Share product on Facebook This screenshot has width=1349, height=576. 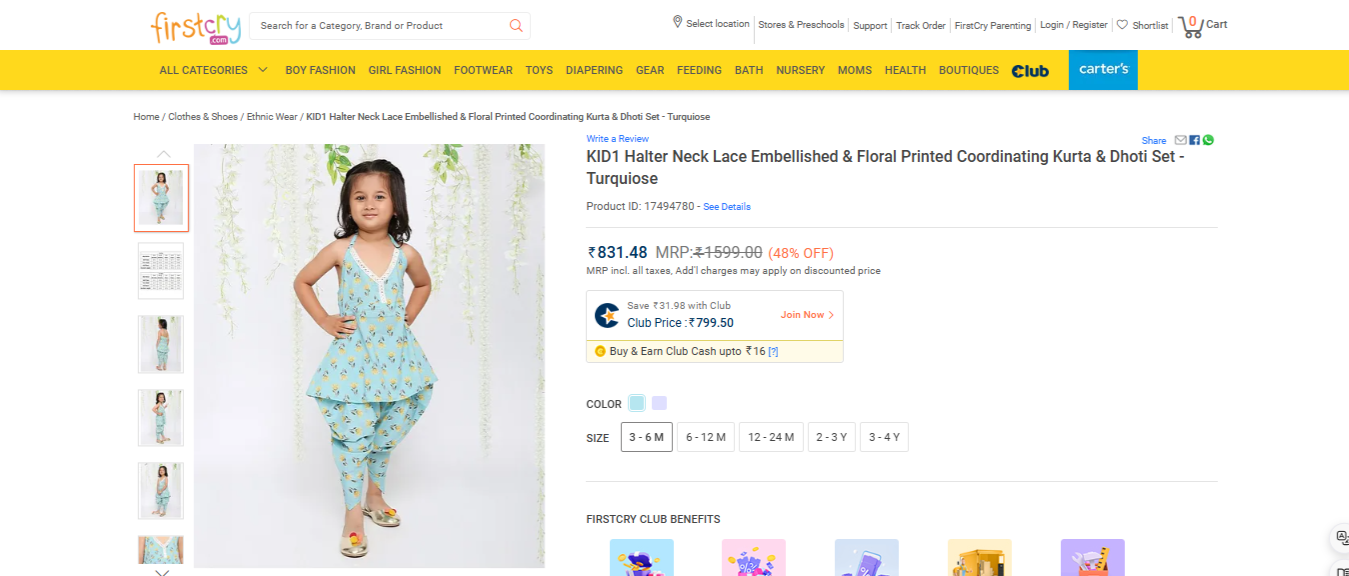coord(1194,140)
